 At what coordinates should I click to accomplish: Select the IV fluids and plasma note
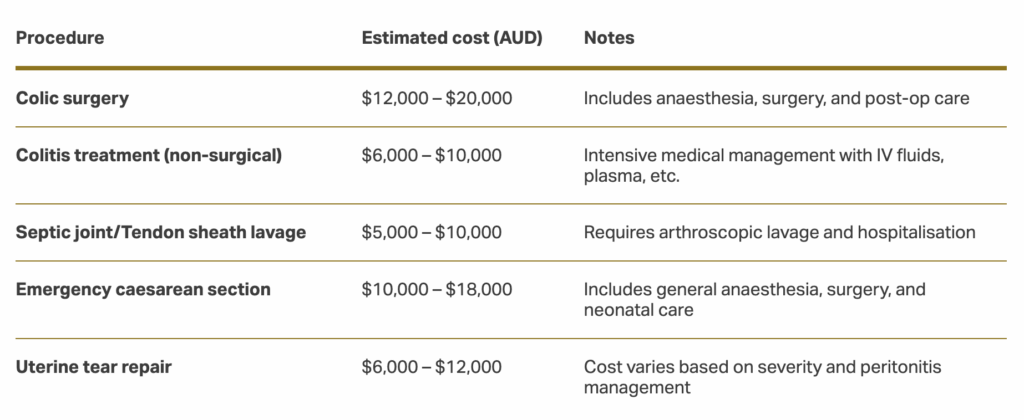[x=764, y=165]
